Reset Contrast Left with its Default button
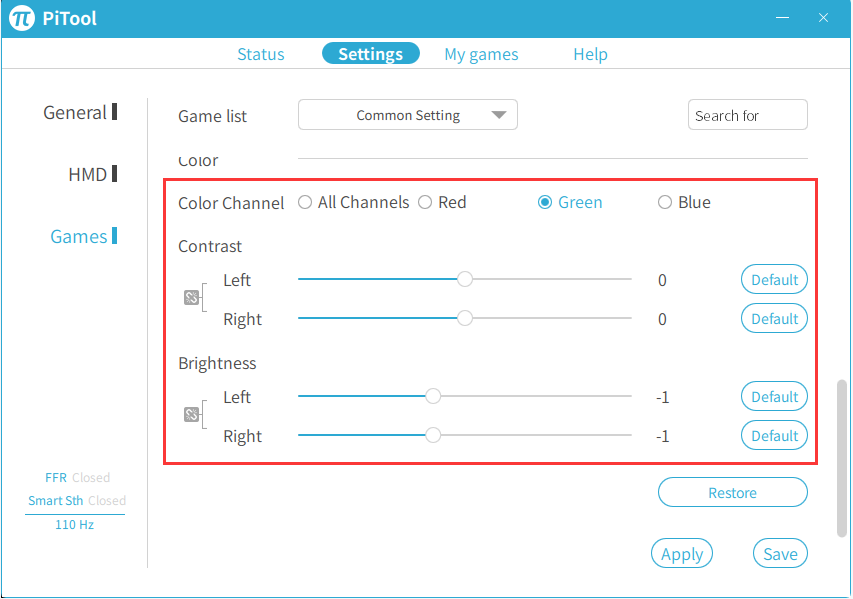The image size is (853, 599). [774, 280]
